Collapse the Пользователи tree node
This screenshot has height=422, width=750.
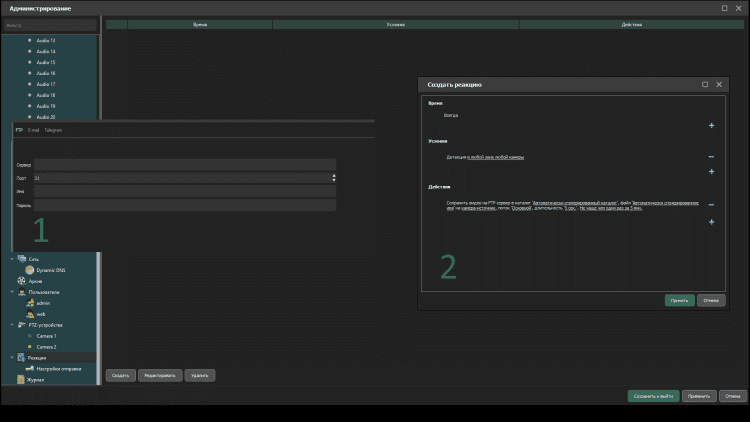(x=11, y=292)
